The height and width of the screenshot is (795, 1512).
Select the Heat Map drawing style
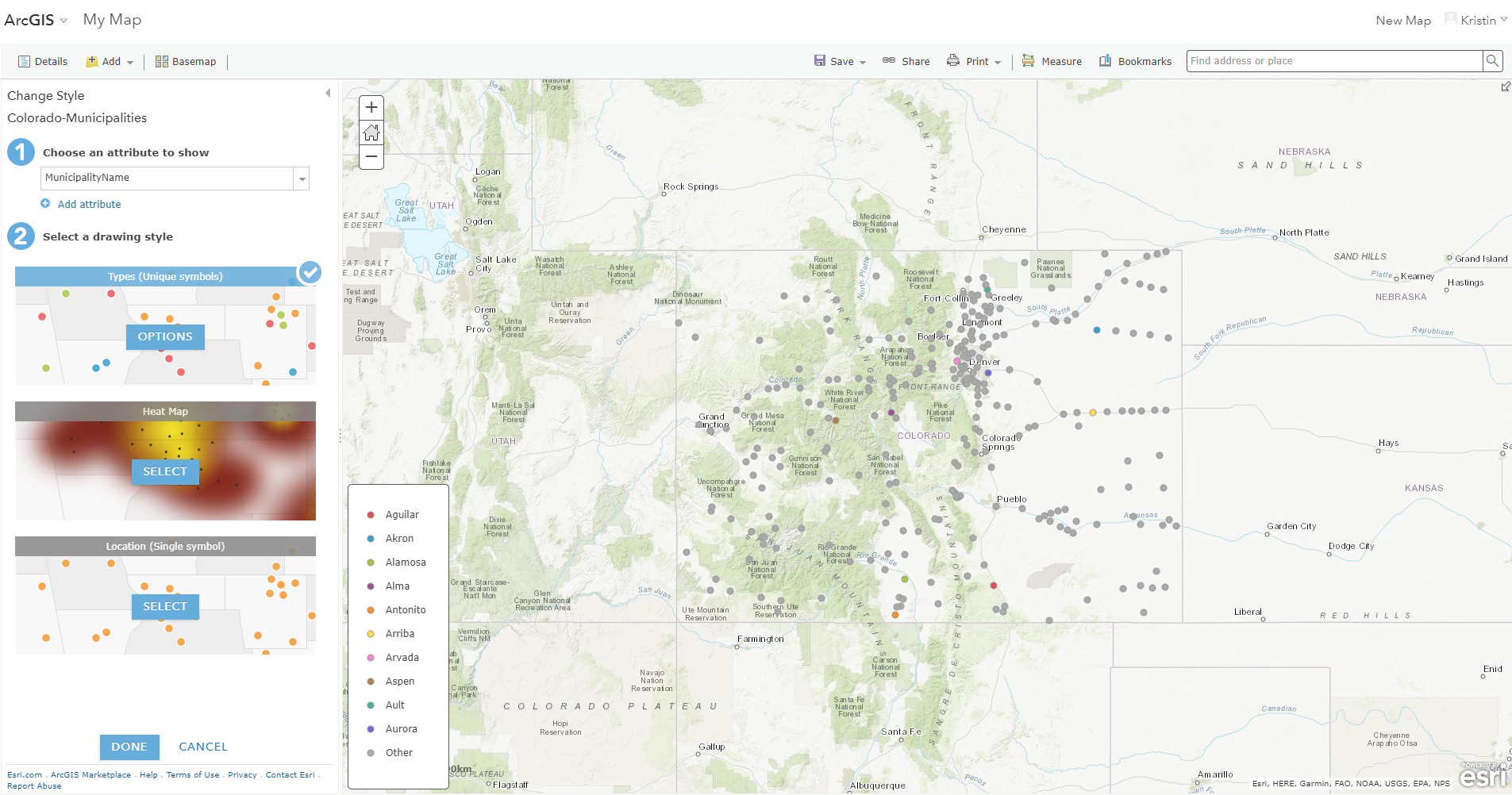point(164,471)
